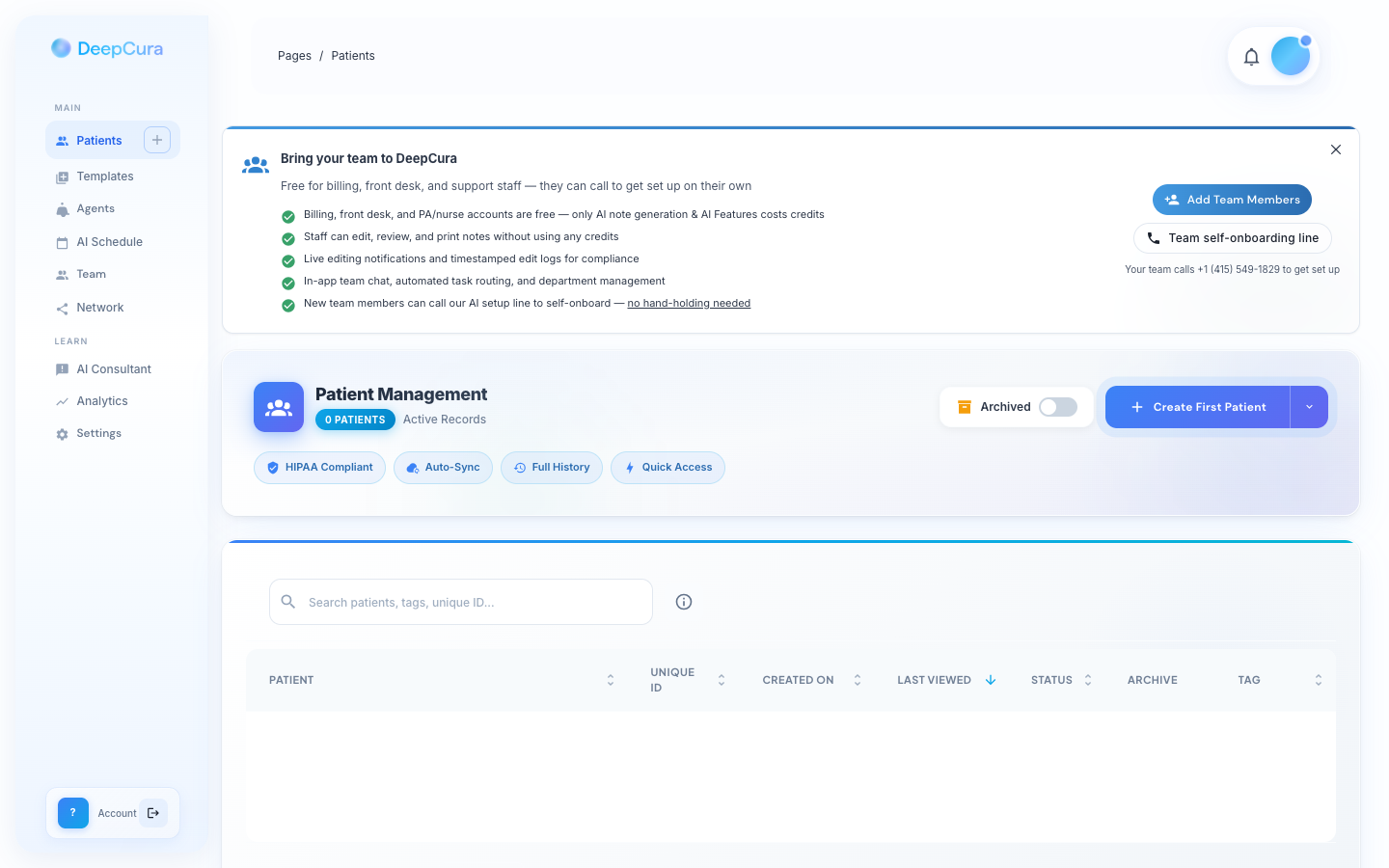Click Create First Patient button
Screen dimensions: 1389x868
(x=1198, y=407)
